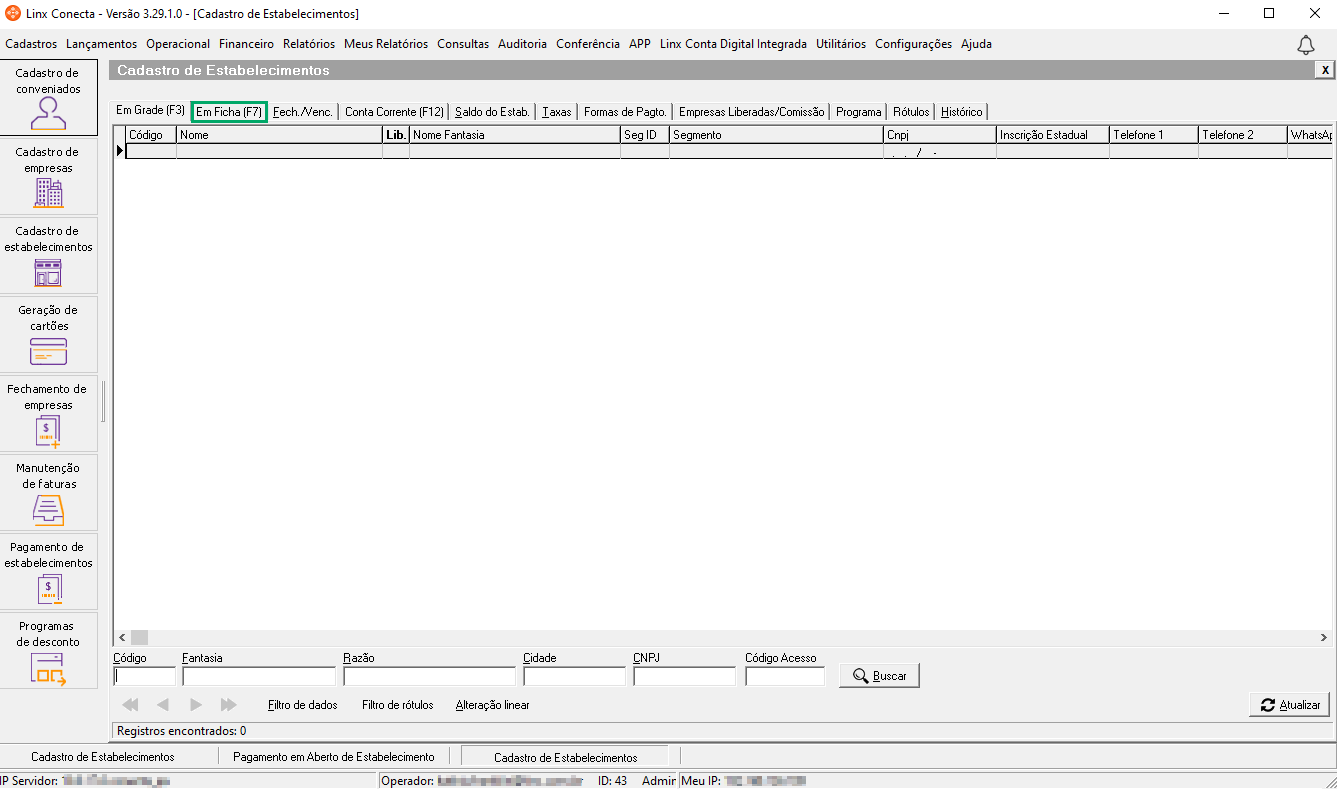Click the Inscrição Estadual column header
Screen dimensions: 1337x789
click(1053, 135)
